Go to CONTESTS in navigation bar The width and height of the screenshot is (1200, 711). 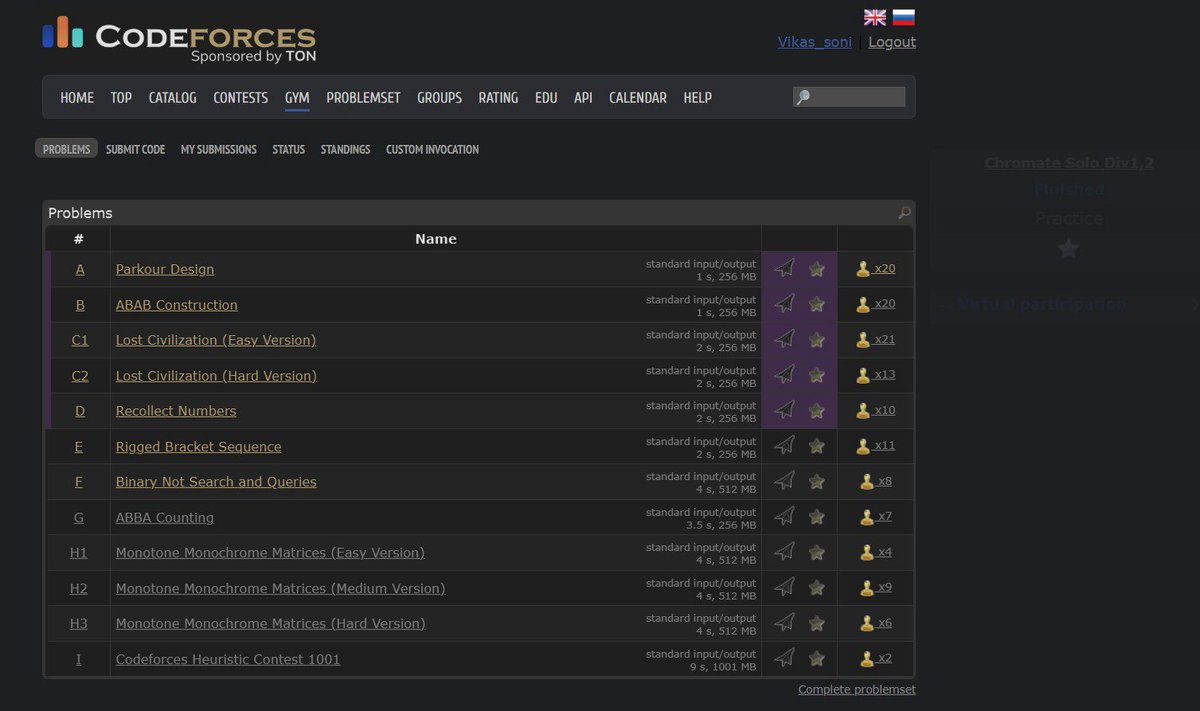point(241,97)
